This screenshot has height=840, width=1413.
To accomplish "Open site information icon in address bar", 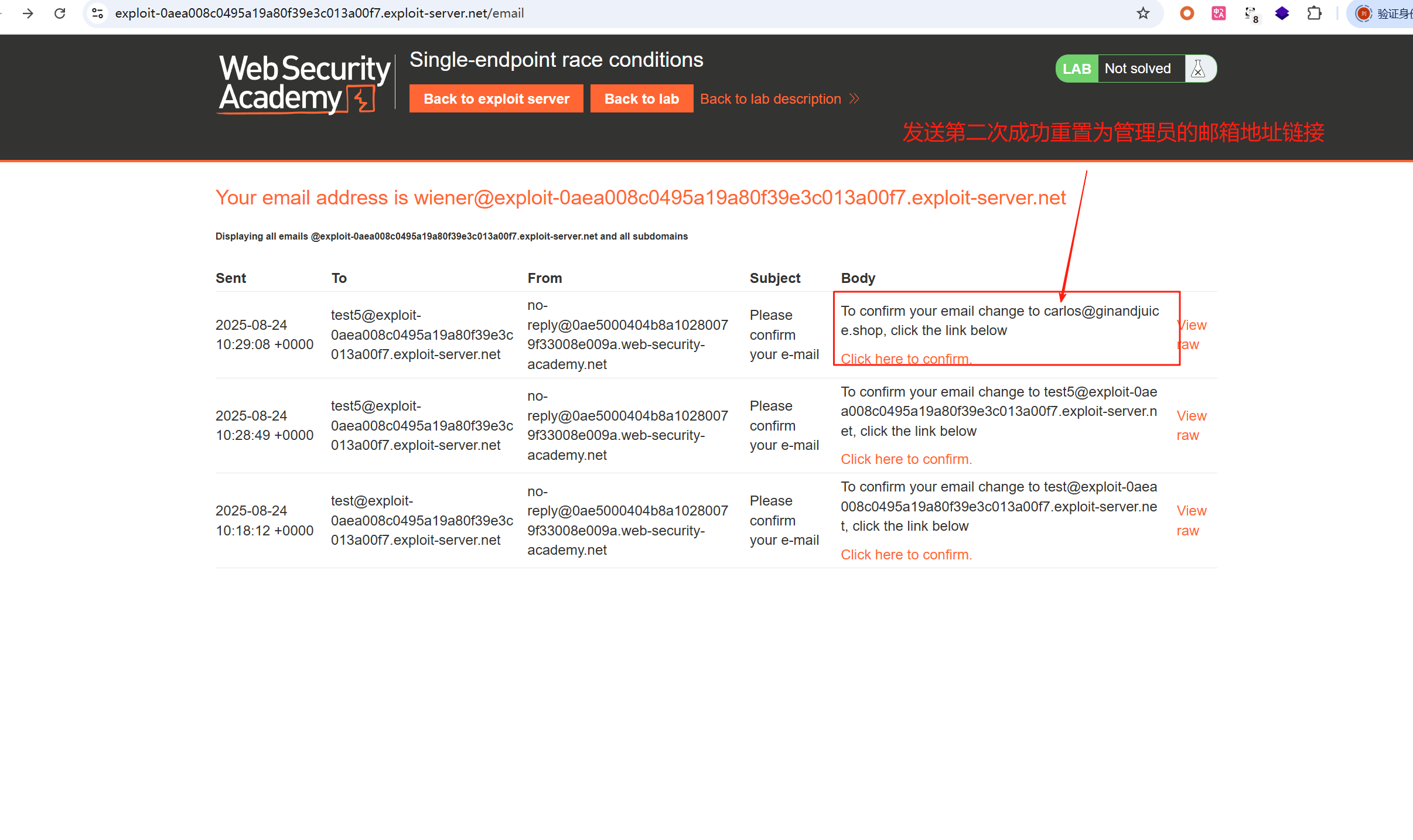I will pos(98,13).
